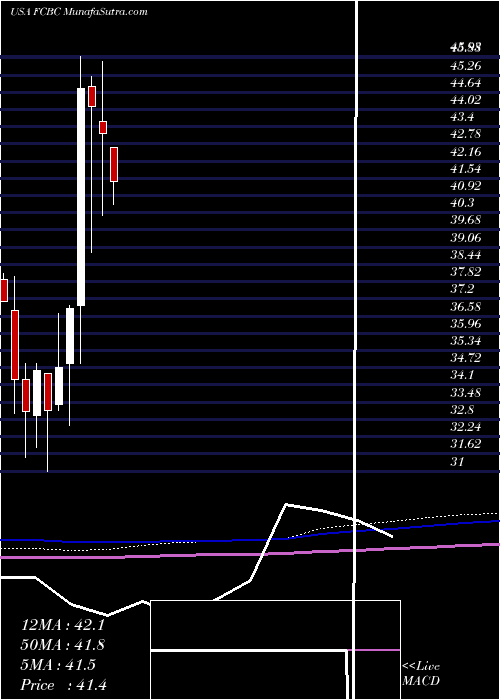Select the 44.64 price axis label
Image resolution: width=500 pixels, height=700 pixels.
tap(466, 83)
